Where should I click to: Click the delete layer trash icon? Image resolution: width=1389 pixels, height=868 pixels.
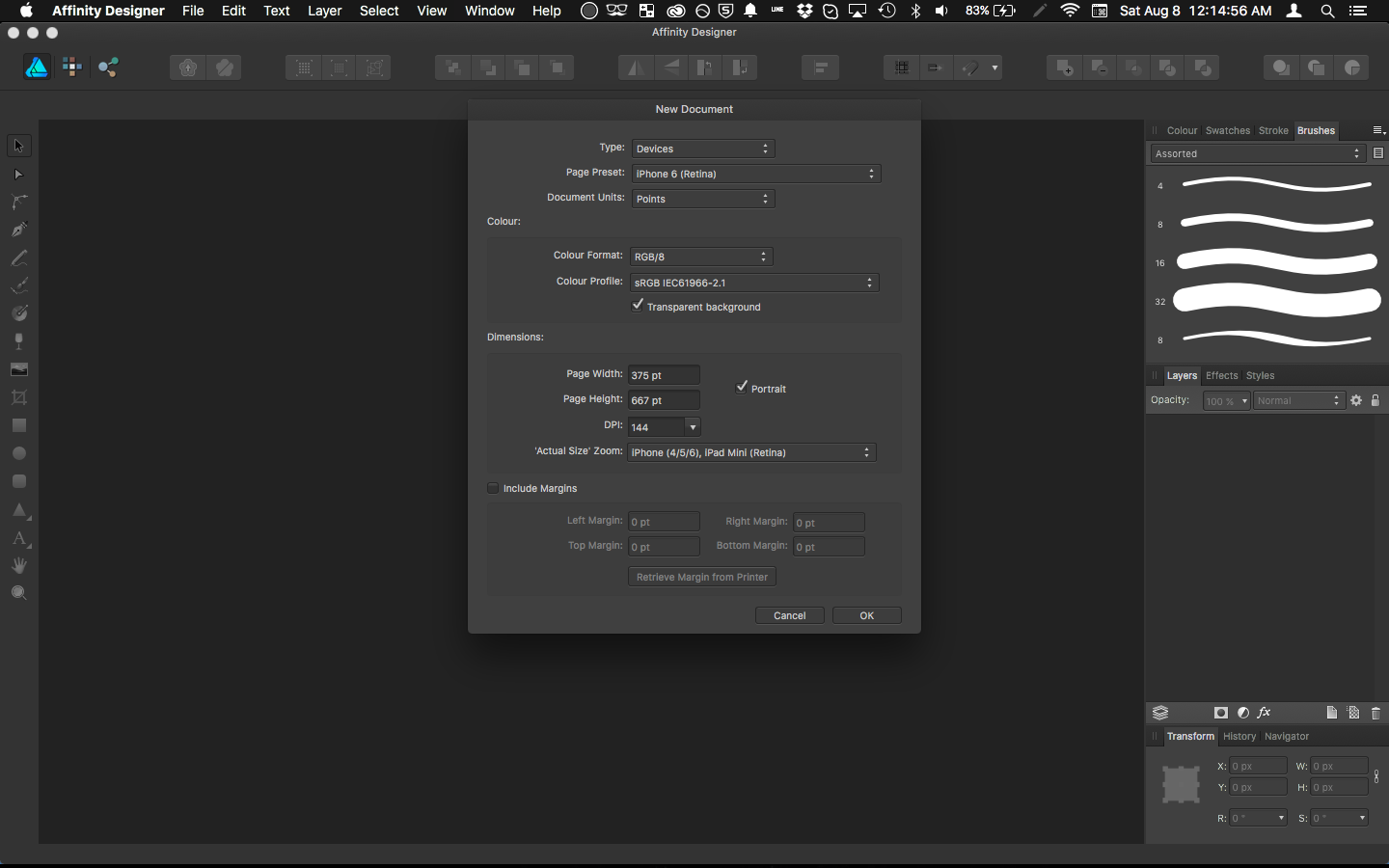click(x=1375, y=713)
